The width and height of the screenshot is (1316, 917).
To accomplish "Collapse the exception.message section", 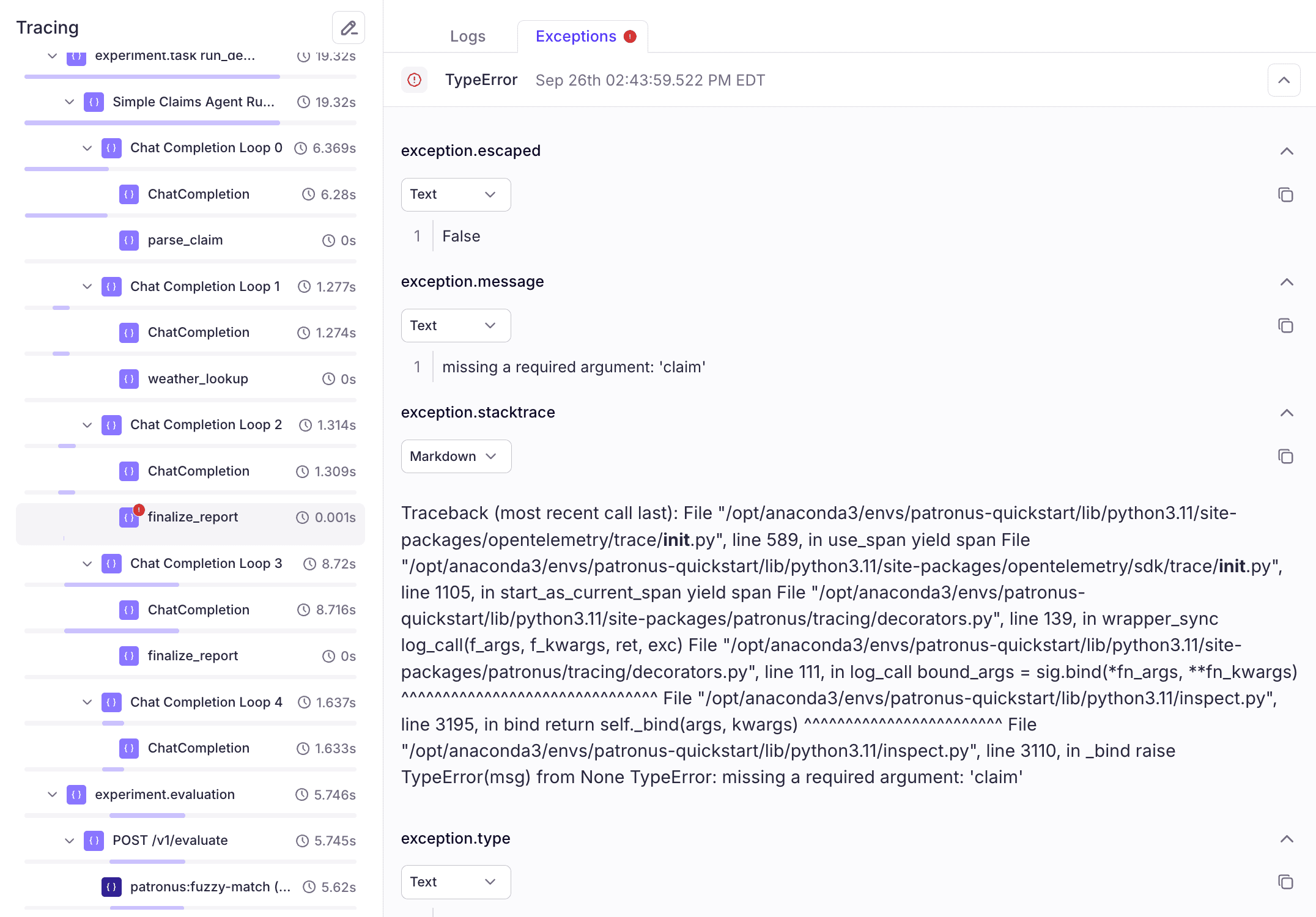I will 1287,282.
